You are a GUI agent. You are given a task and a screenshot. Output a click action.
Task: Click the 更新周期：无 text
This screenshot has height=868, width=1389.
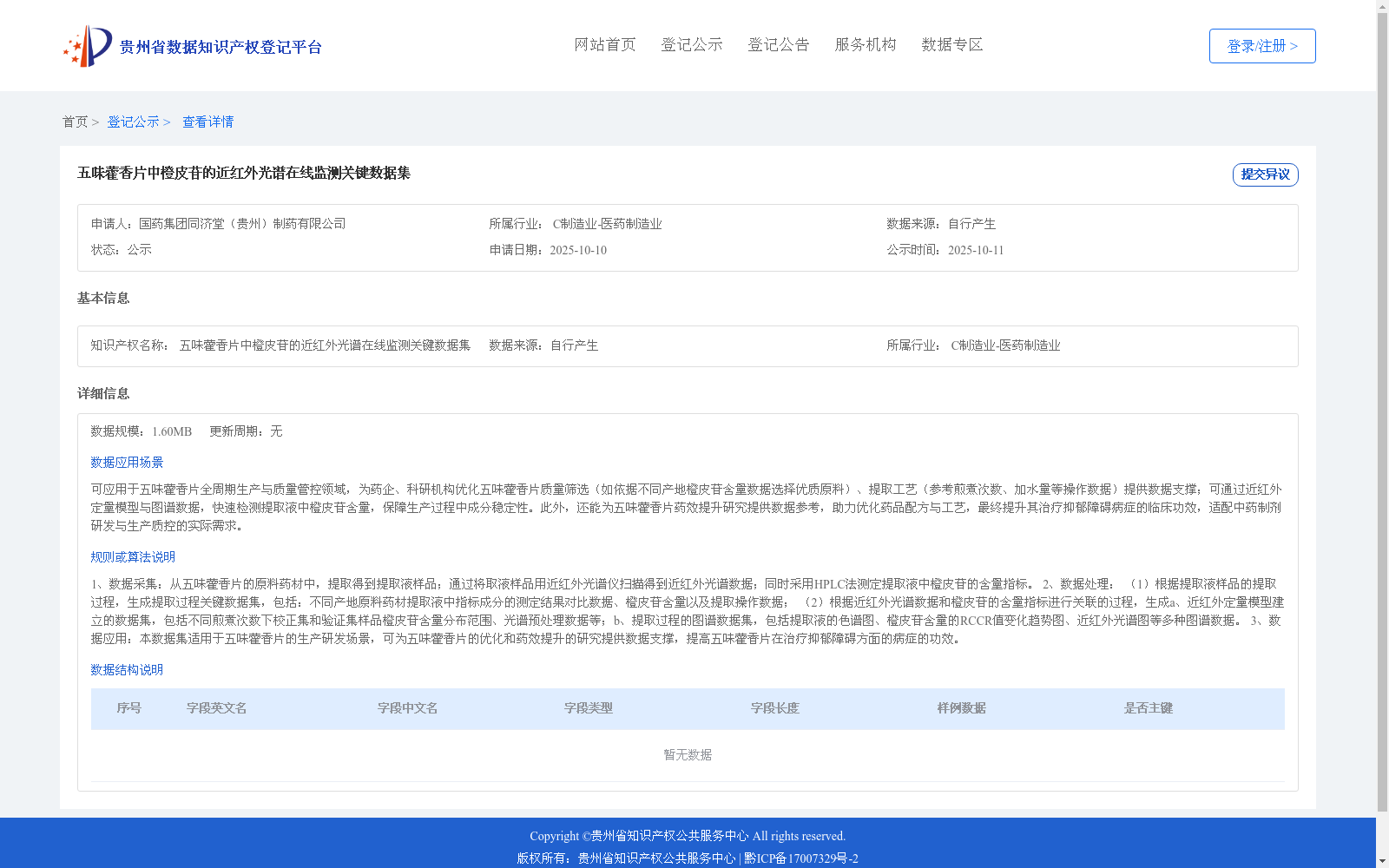[x=246, y=431]
